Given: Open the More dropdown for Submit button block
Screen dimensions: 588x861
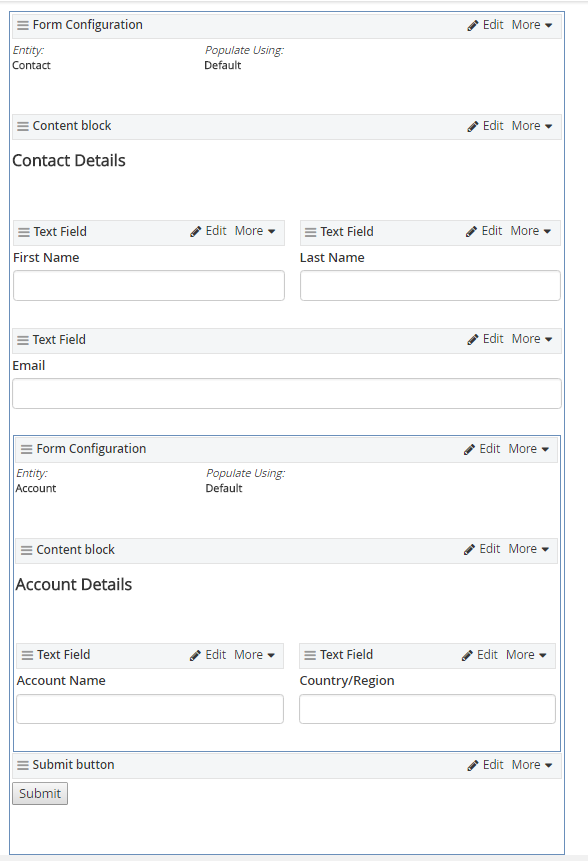Looking at the screenshot, I should 532,765.
